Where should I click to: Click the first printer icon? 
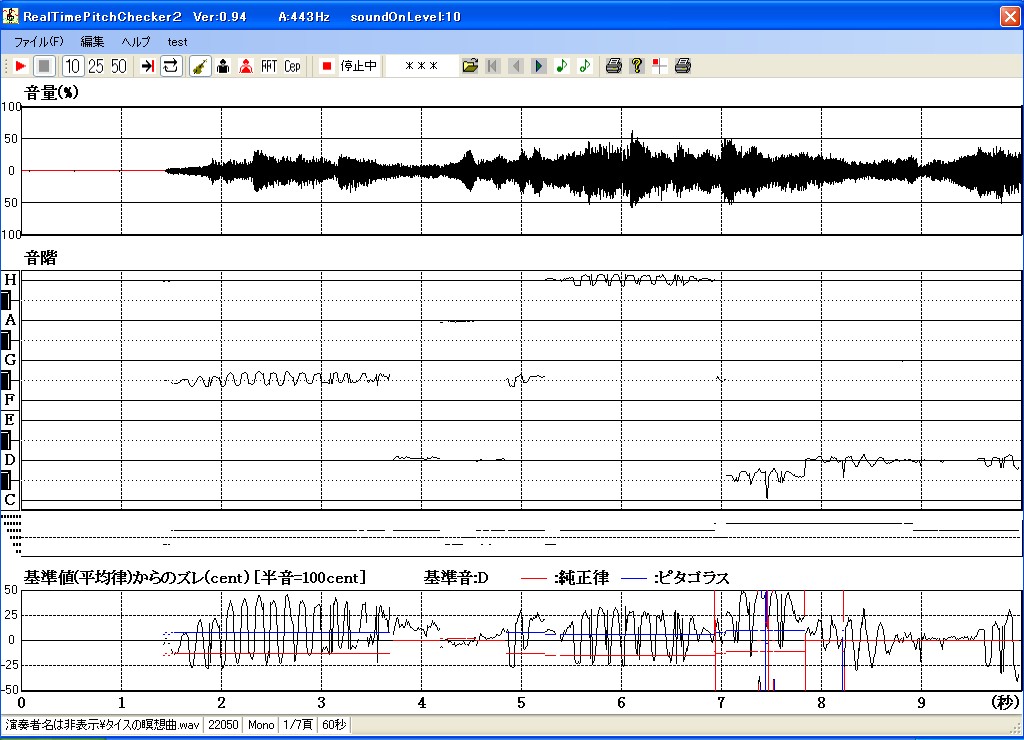[x=613, y=66]
